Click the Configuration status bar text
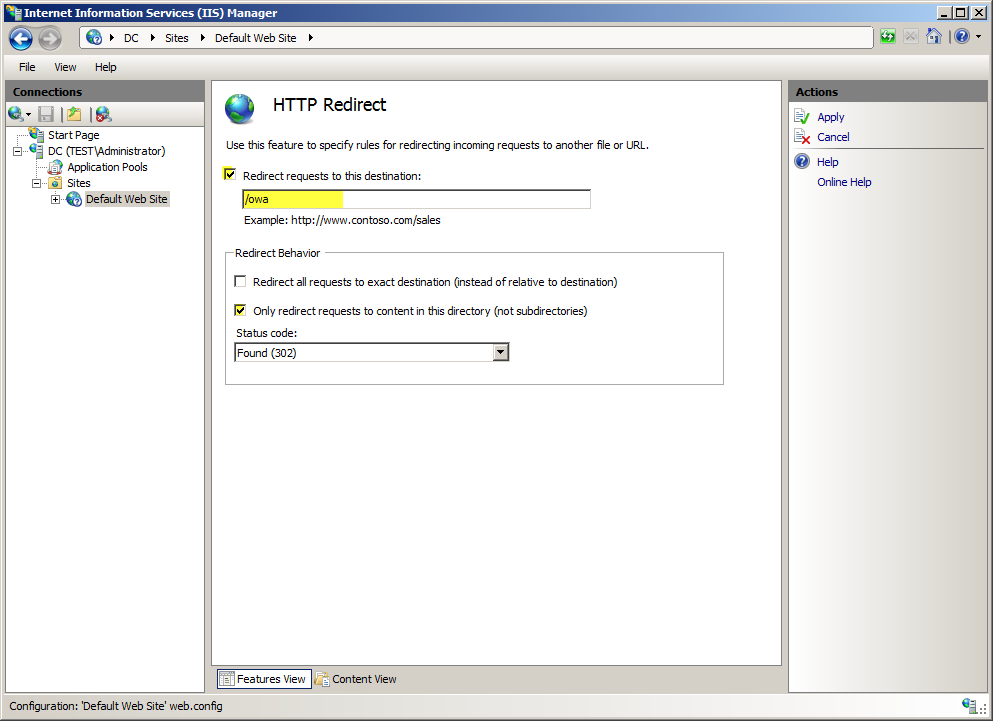993x721 pixels. click(116, 706)
